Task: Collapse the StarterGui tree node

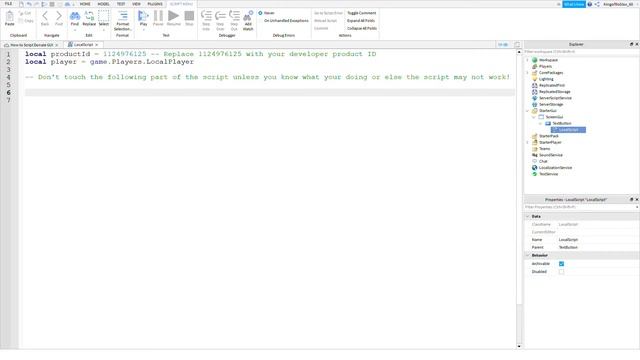Action: (x=527, y=111)
